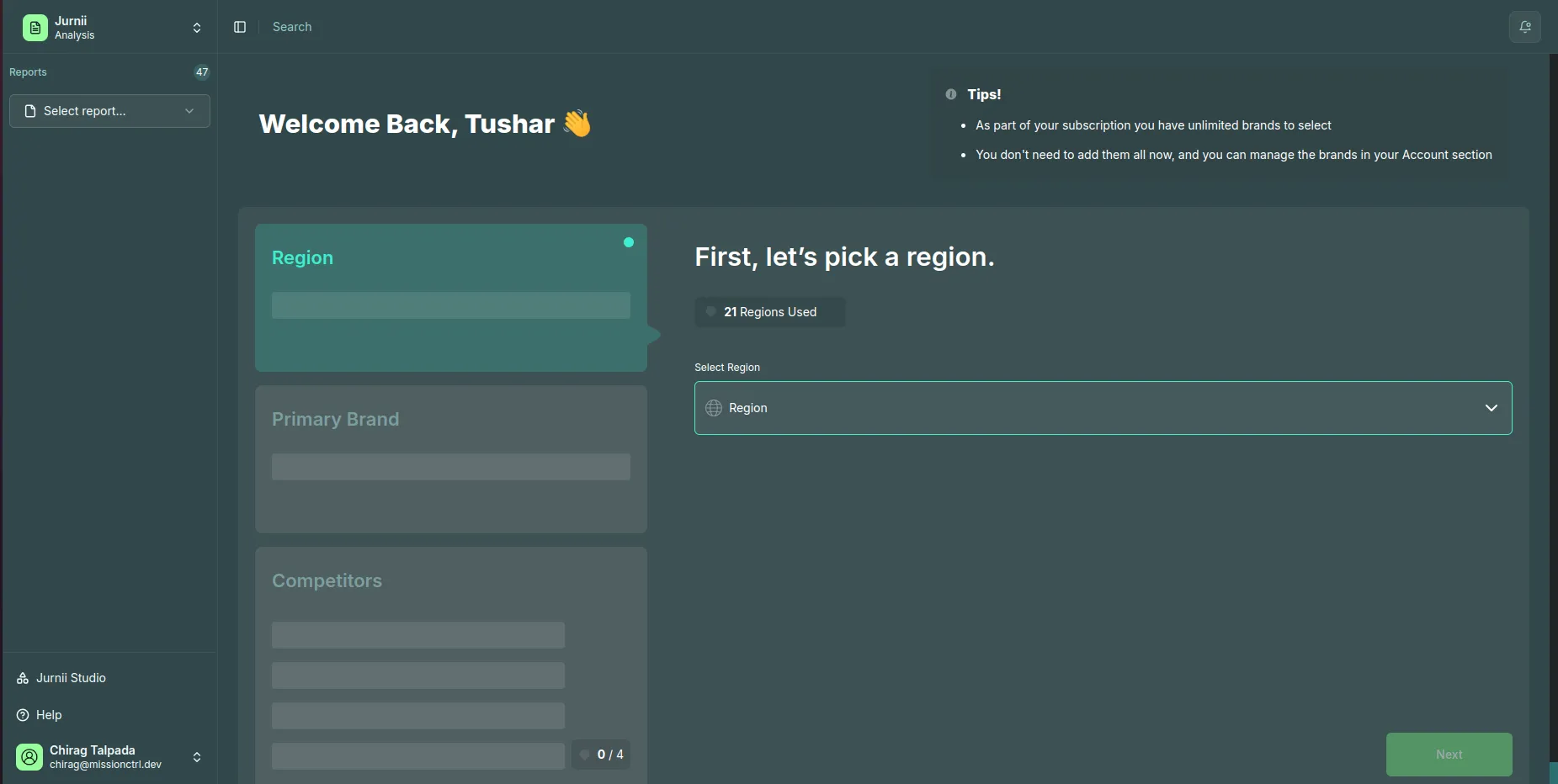Toggle the sidebar panel icon
The image size is (1558, 784).
240,26
